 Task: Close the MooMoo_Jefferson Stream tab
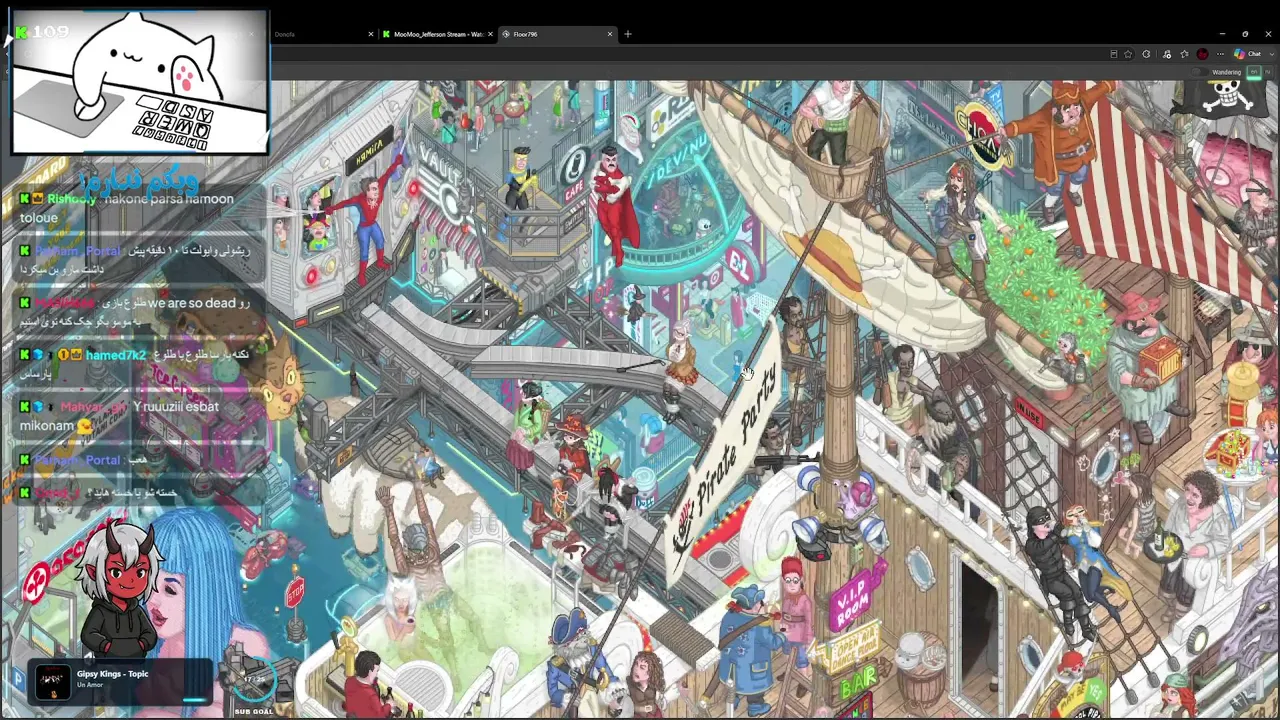coord(490,34)
